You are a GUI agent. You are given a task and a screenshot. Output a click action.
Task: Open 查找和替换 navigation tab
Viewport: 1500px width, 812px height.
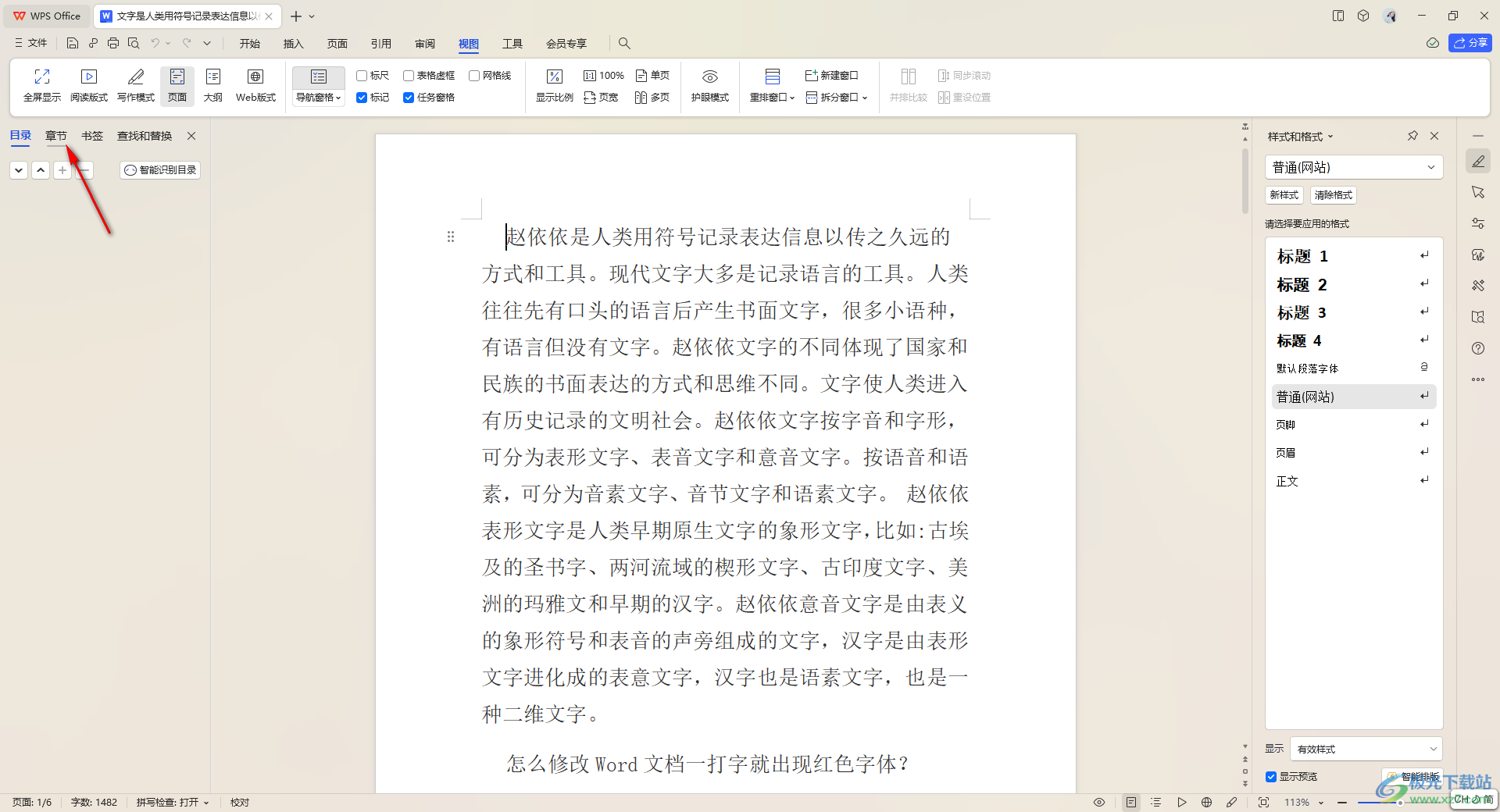pyautogui.click(x=145, y=136)
